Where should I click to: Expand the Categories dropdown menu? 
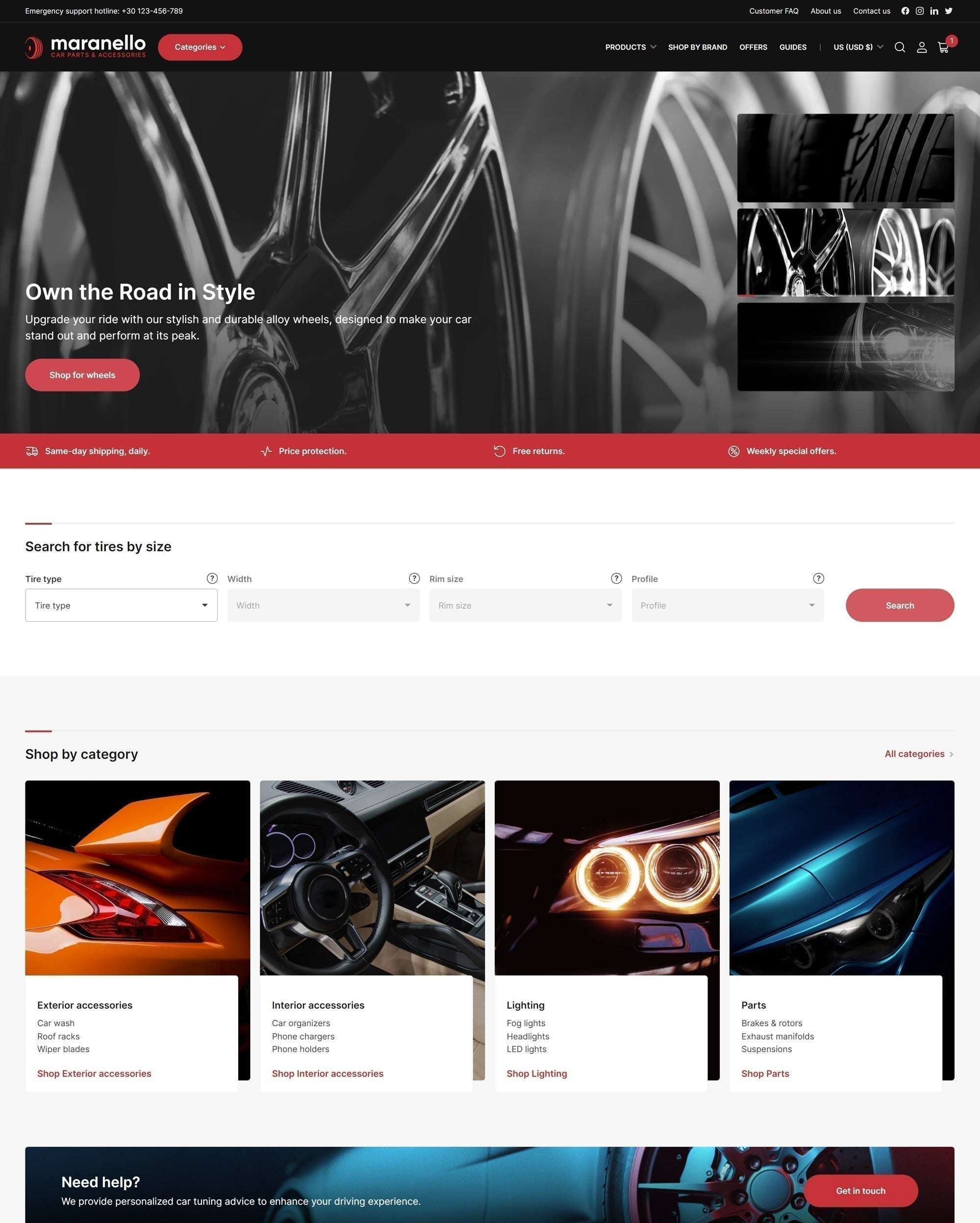[x=199, y=47]
